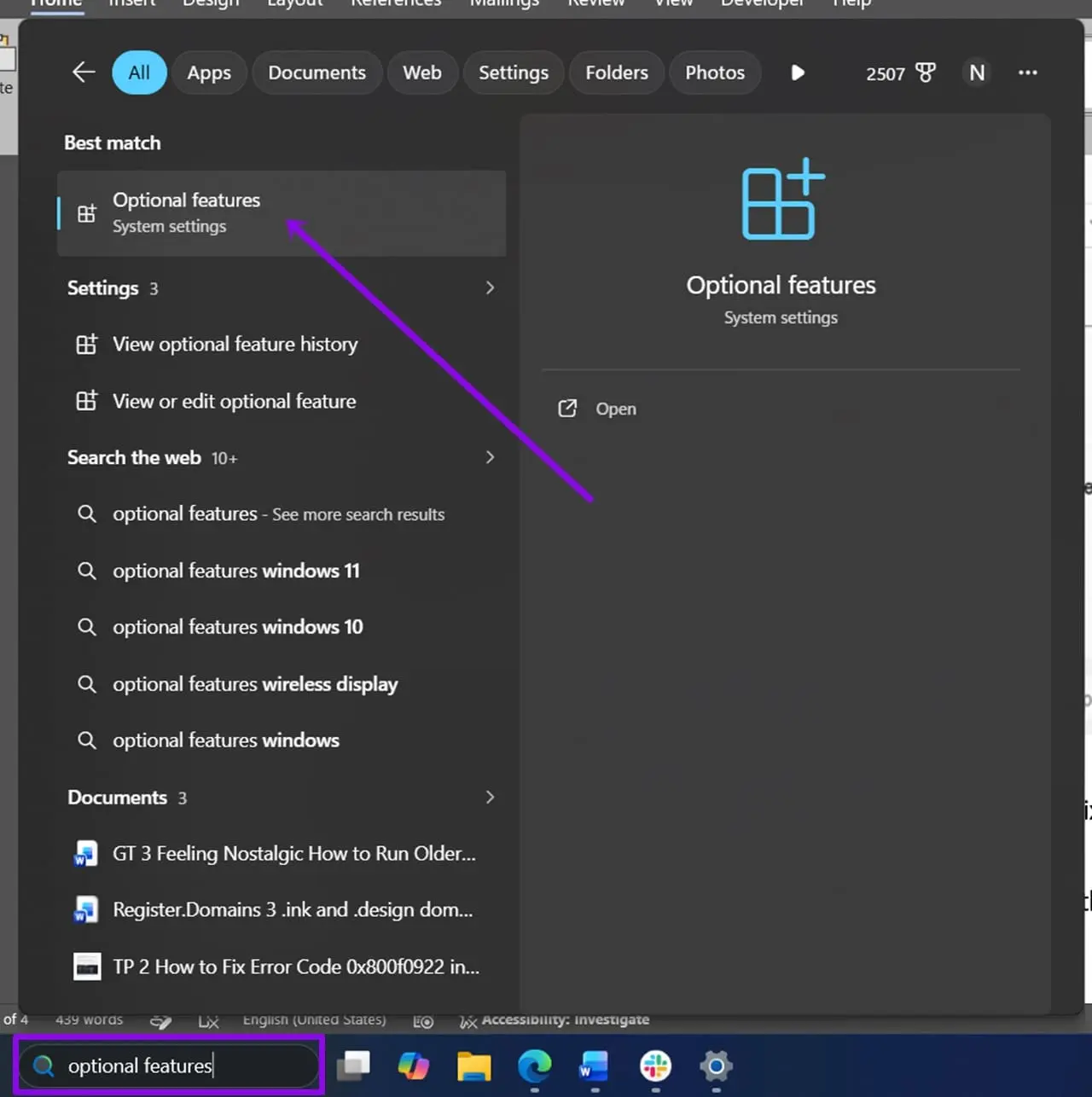Click Word icon beside Register.Domains document
The image size is (1092, 1097).
tap(86, 910)
